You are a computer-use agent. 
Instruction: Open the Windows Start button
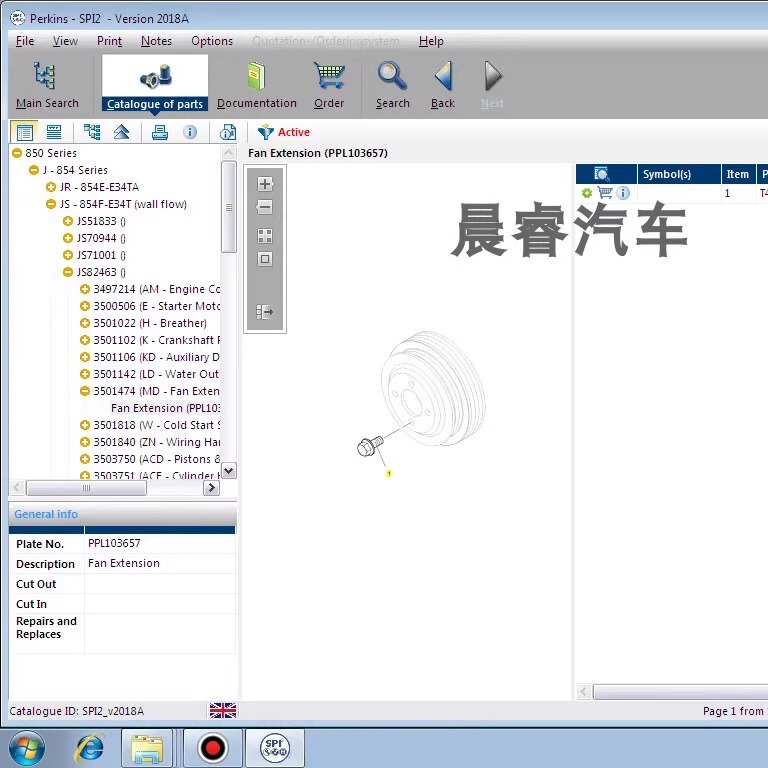(26, 748)
